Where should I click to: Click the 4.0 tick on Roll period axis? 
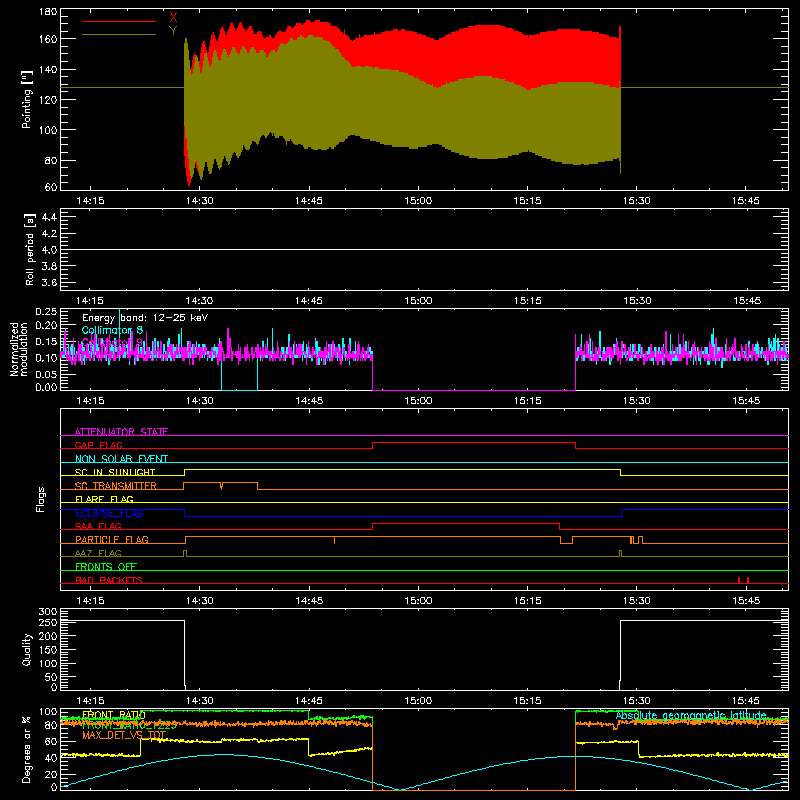coord(49,250)
